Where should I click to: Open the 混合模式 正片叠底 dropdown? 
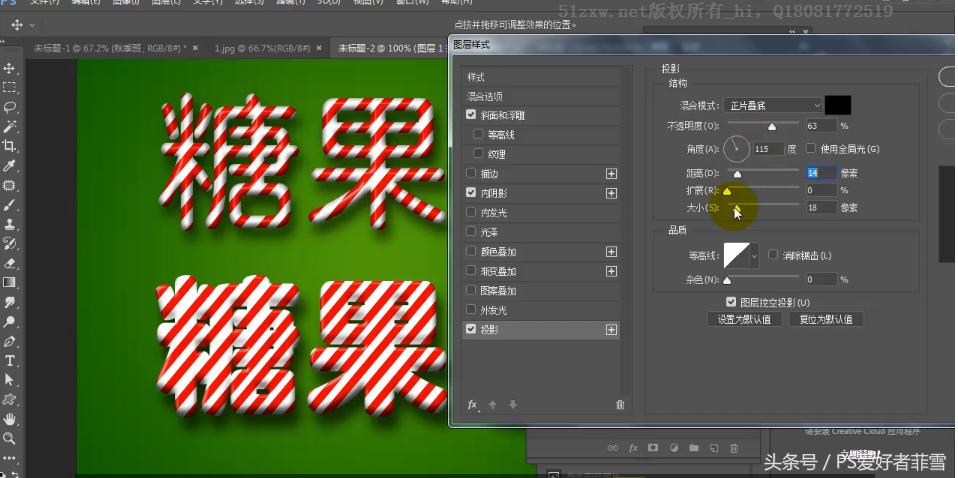tap(773, 106)
